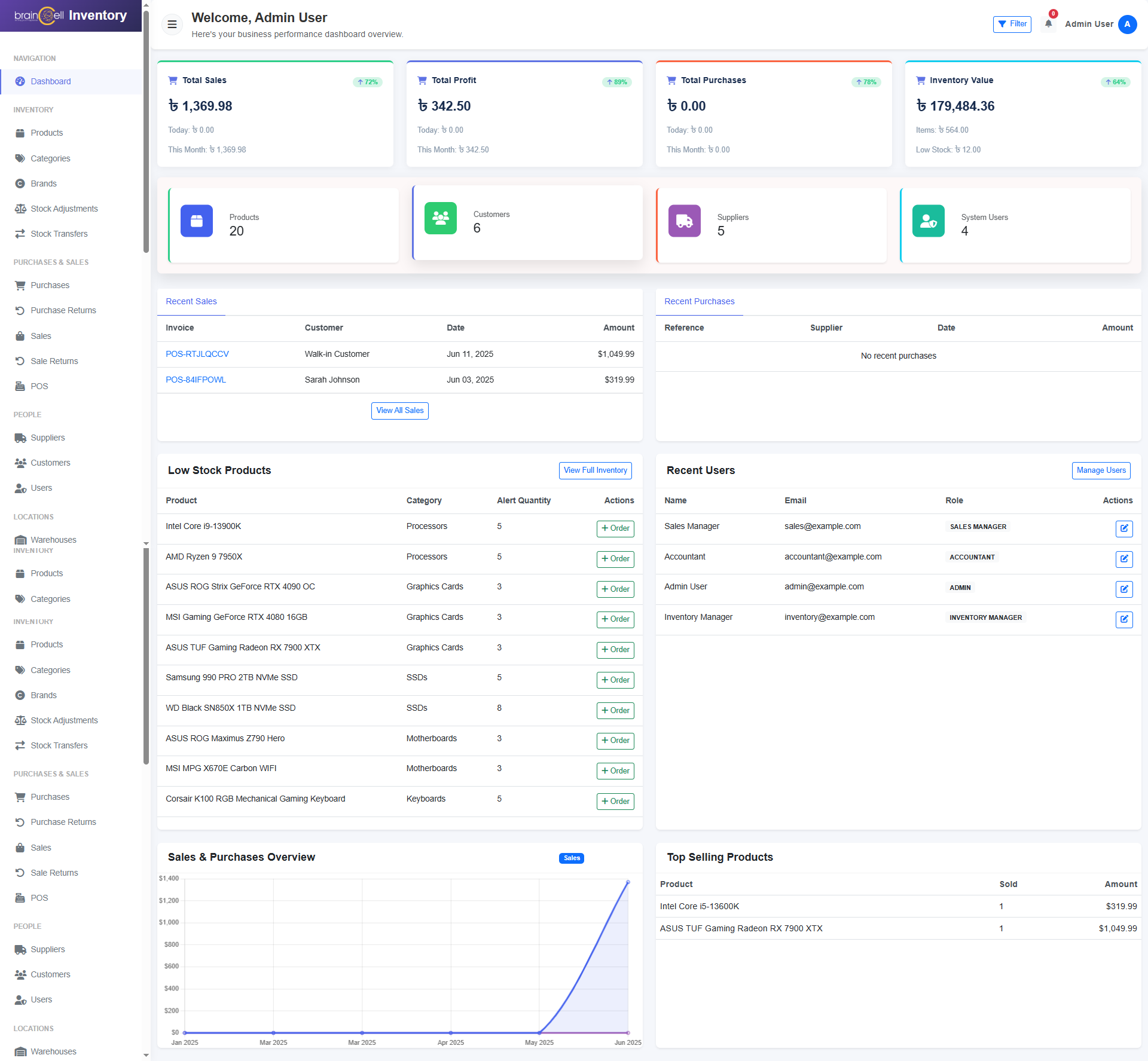Expand the Admin User profile menu
1148x1061 pixels.
1089,24
